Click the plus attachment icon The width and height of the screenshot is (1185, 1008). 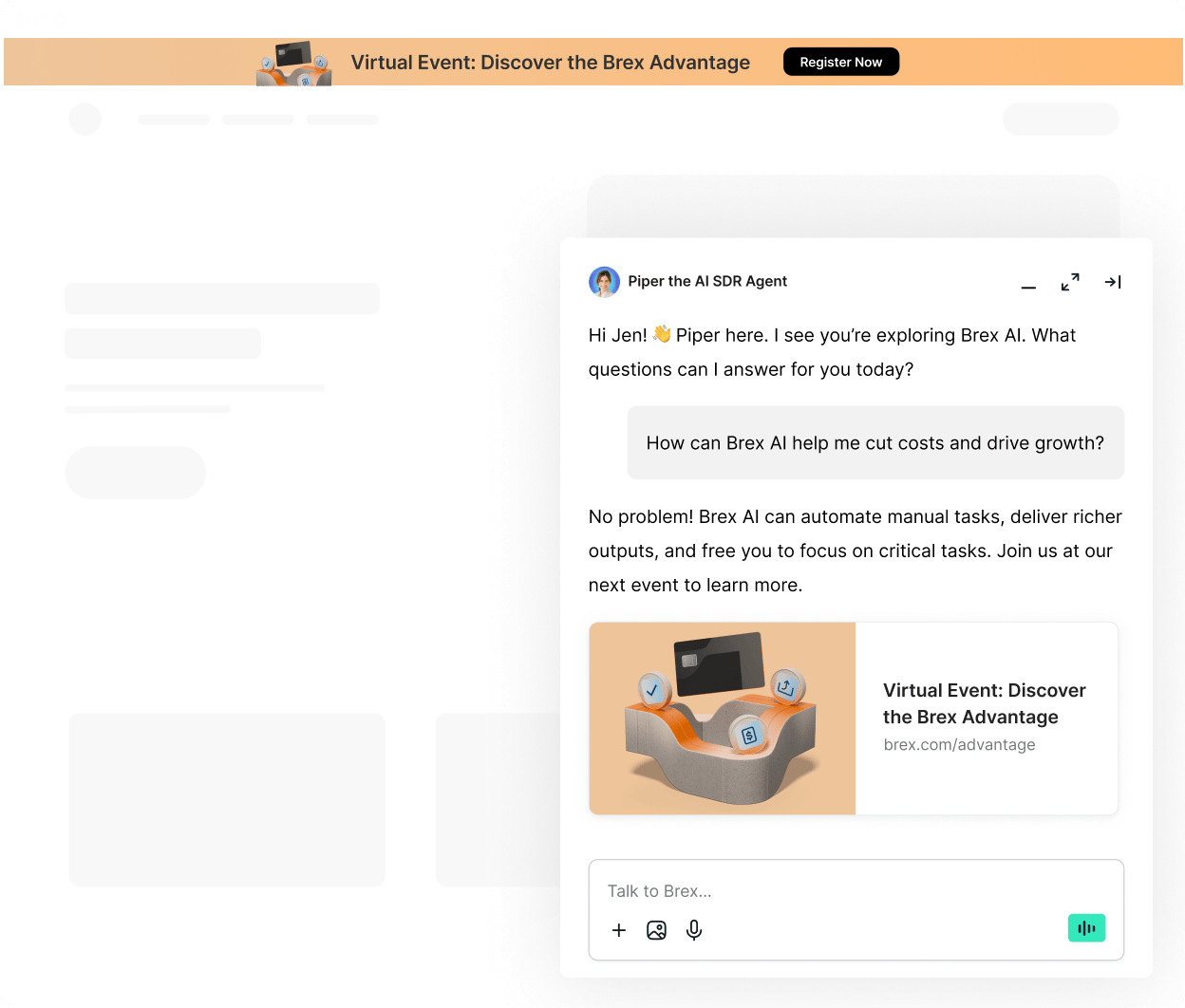click(619, 930)
